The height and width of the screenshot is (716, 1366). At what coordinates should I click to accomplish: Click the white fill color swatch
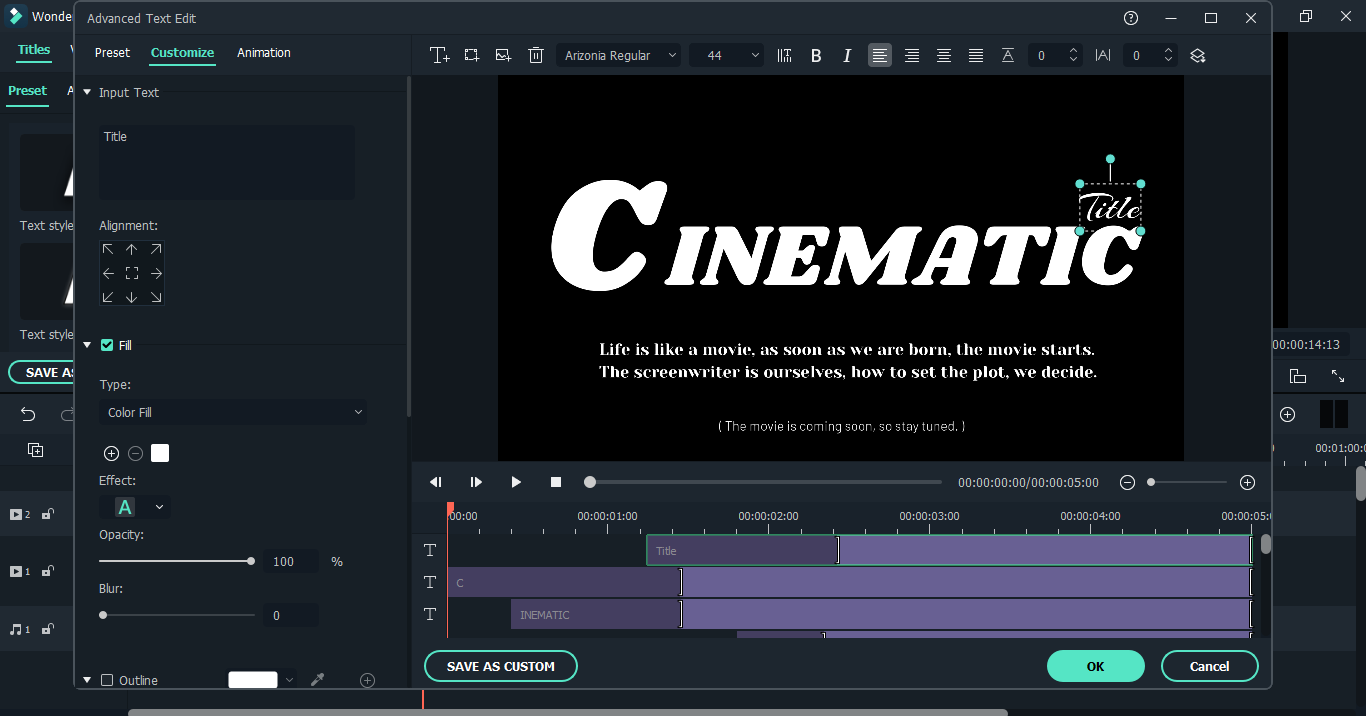(160, 454)
